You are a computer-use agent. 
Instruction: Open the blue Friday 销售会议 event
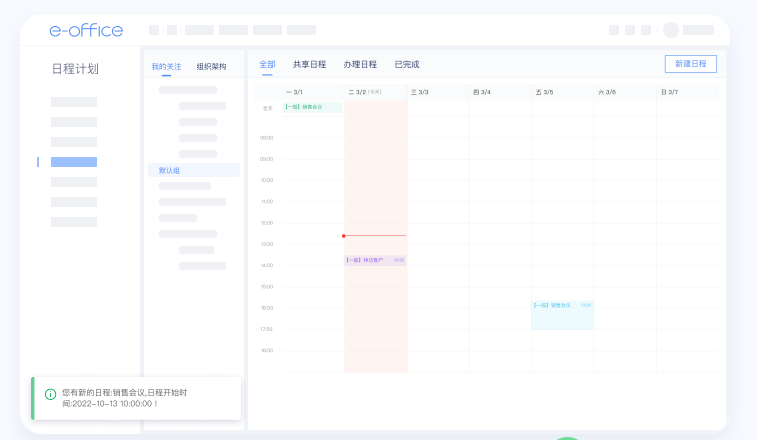[562, 305]
